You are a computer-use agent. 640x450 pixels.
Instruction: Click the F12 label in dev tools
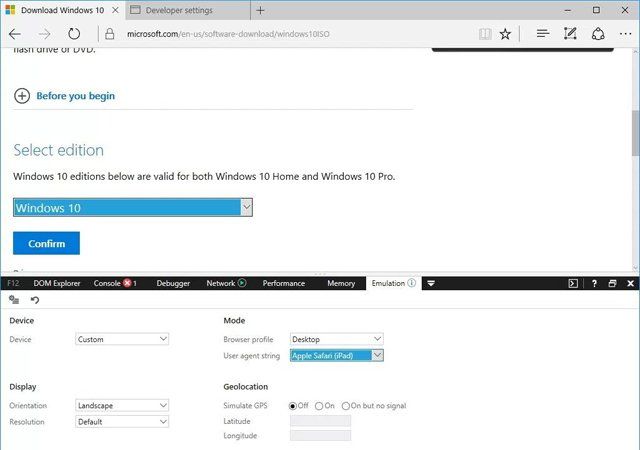[x=13, y=283]
